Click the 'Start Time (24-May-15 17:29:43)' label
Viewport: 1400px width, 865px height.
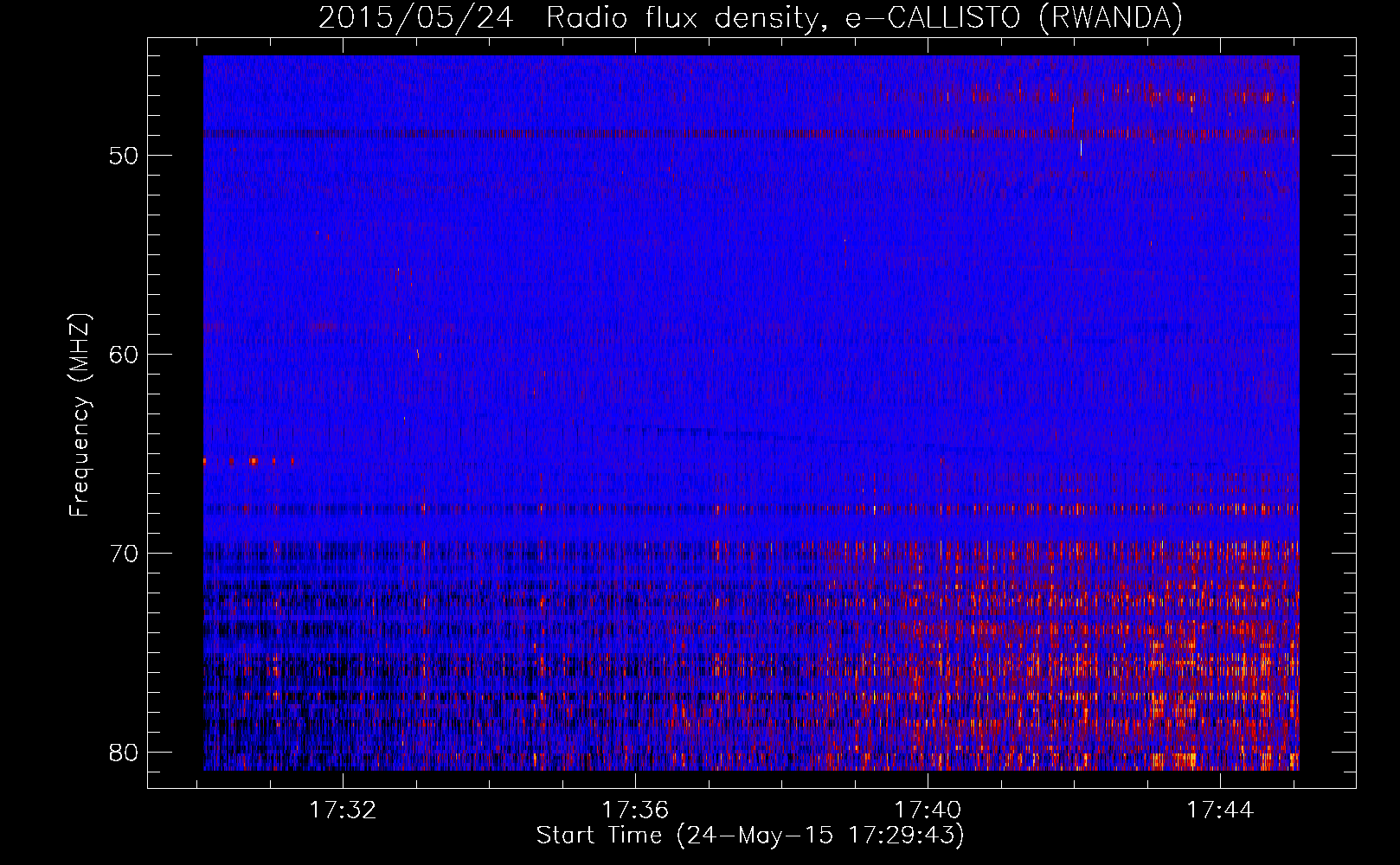[x=750, y=836]
